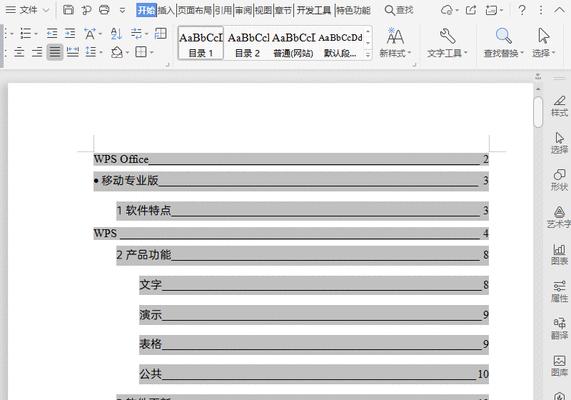
Task: Open the 开发工具 tab
Action: coord(314,10)
